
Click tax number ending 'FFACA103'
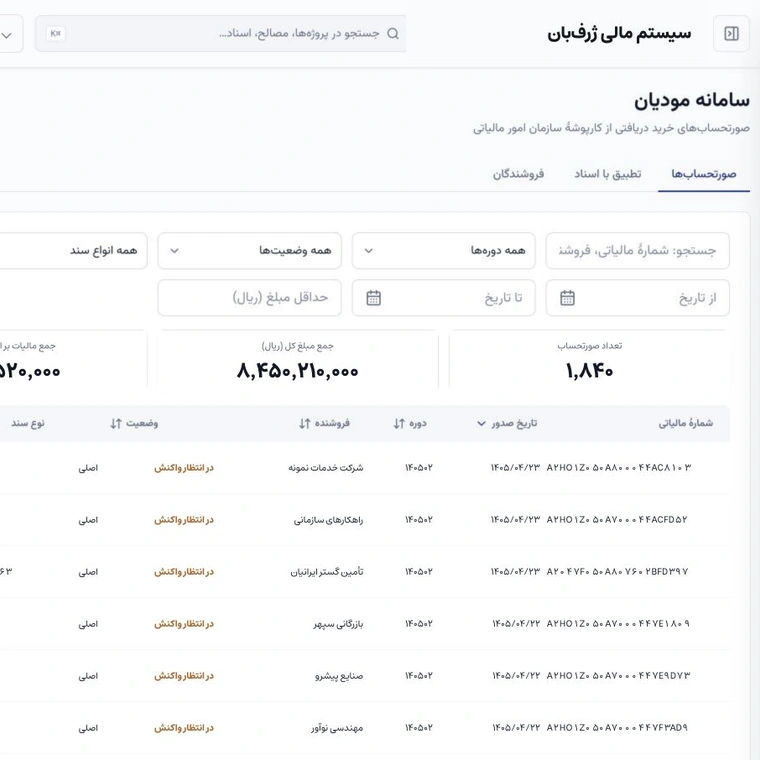618,468
